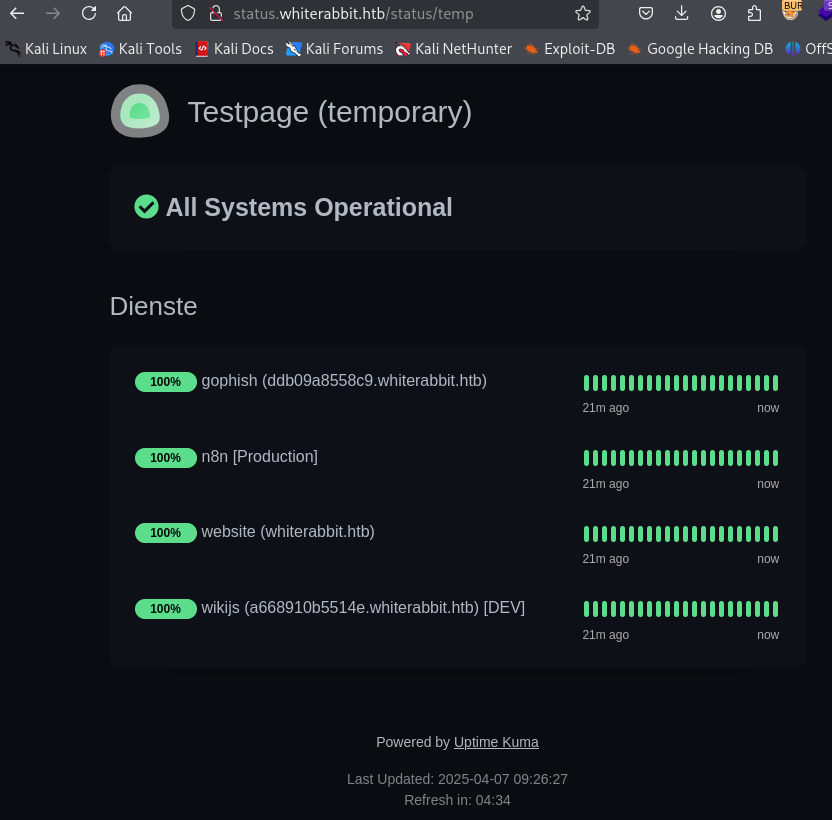Click the Uptime Kuma status page logo
Screen dimensions: 832x820
click(140, 111)
